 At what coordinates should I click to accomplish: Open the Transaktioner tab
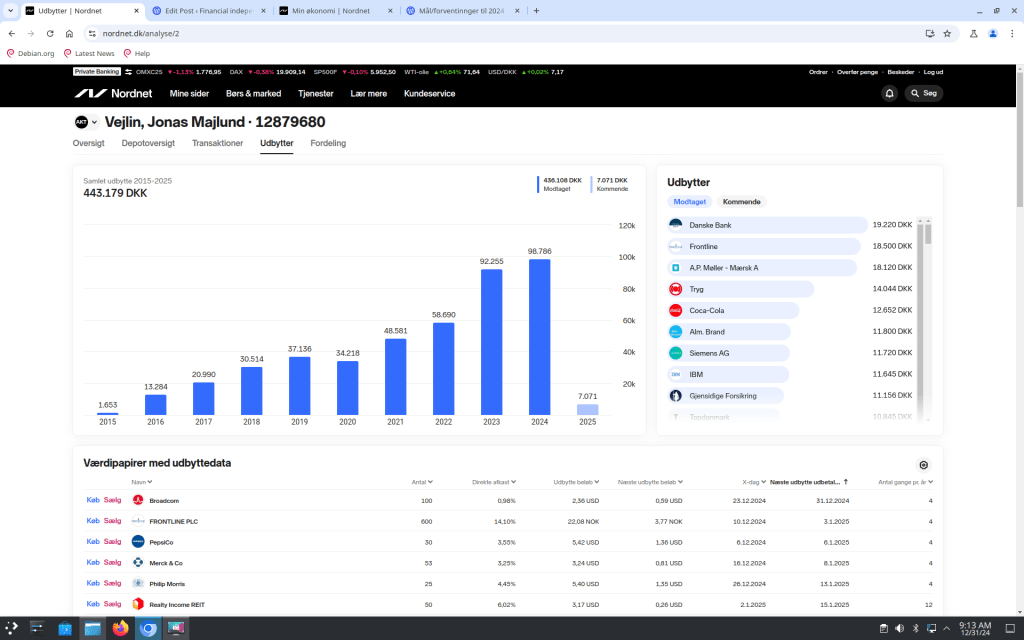point(217,143)
